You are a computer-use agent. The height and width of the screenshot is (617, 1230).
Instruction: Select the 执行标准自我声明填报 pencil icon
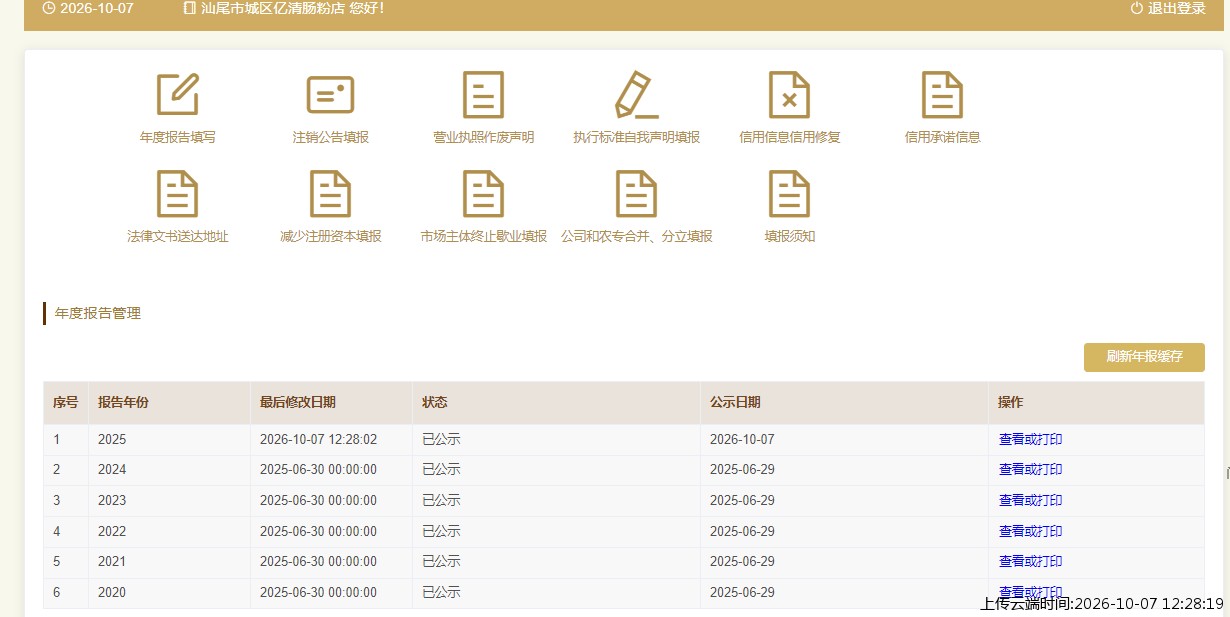(636, 95)
